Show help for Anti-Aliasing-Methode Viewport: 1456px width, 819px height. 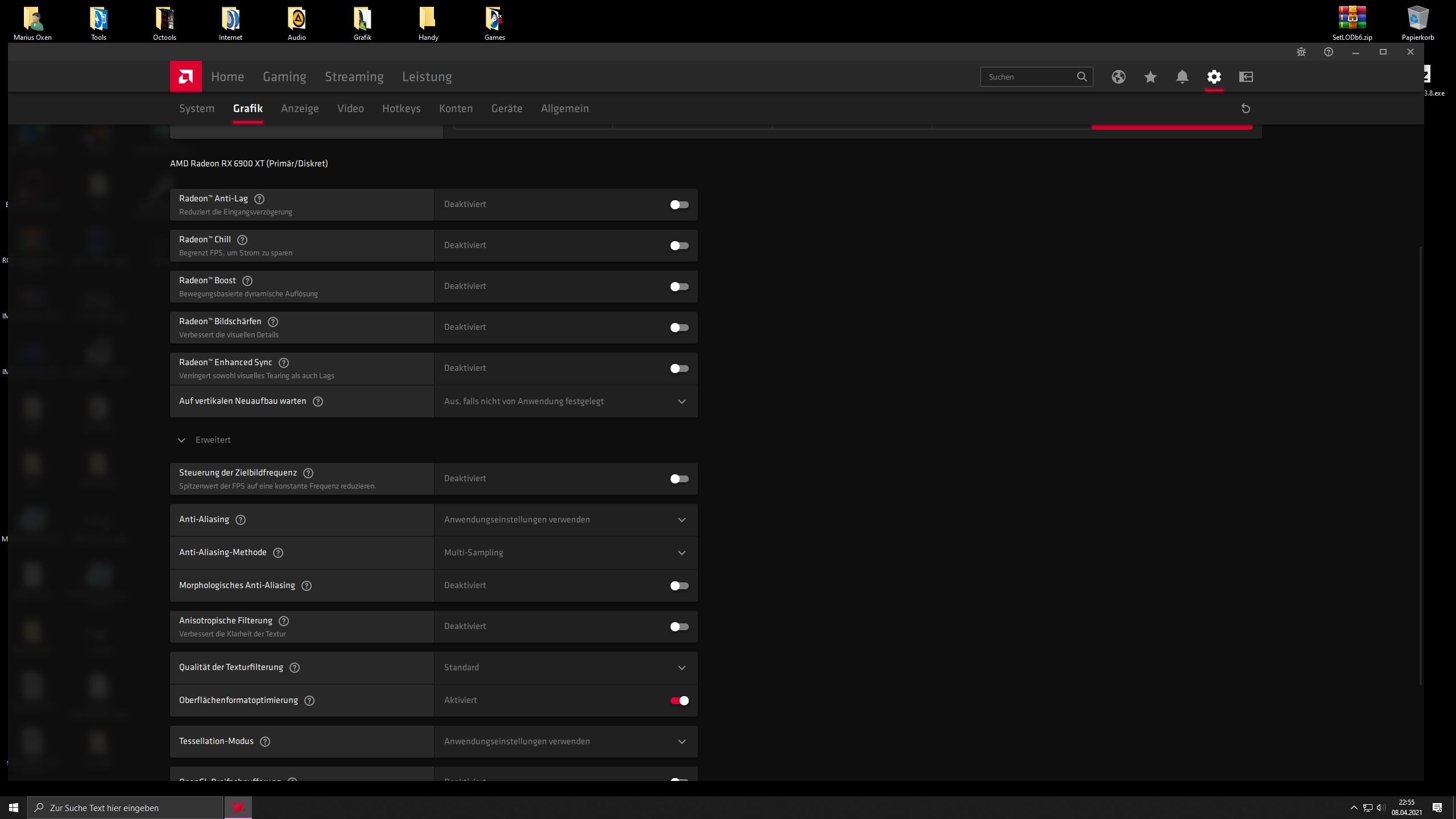point(278,553)
